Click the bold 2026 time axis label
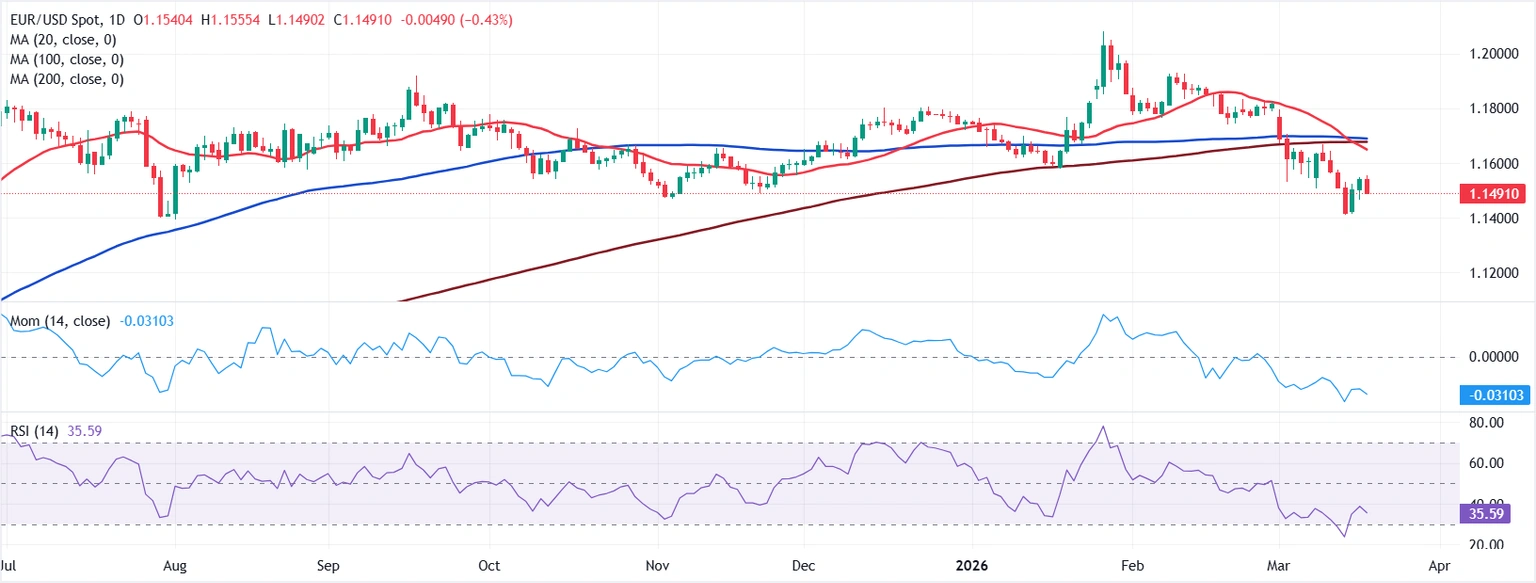1536x583 pixels. click(x=973, y=566)
